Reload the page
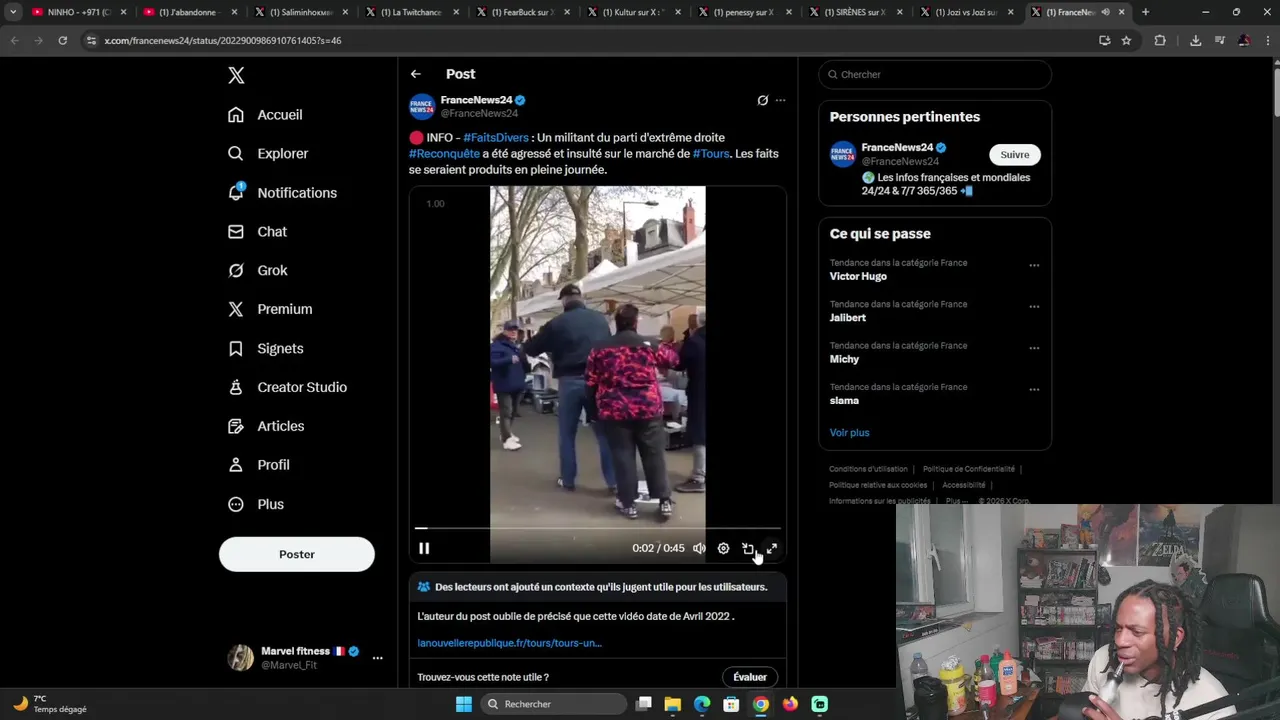Screen dimensions: 1280x720 pyautogui.click(x=62, y=40)
